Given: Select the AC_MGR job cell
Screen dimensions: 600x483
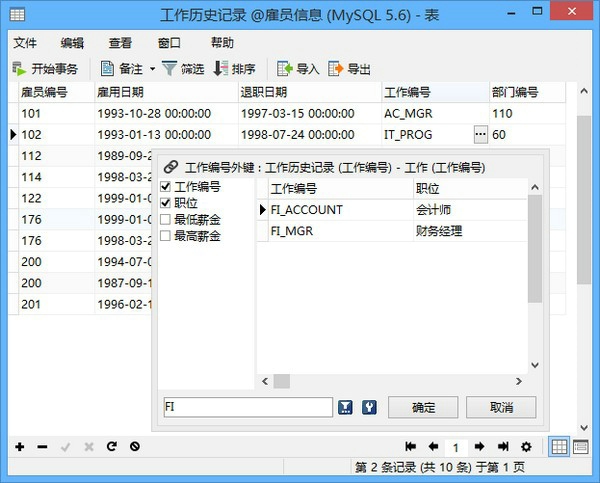Looking at the screenshot, I should [435, 113].
